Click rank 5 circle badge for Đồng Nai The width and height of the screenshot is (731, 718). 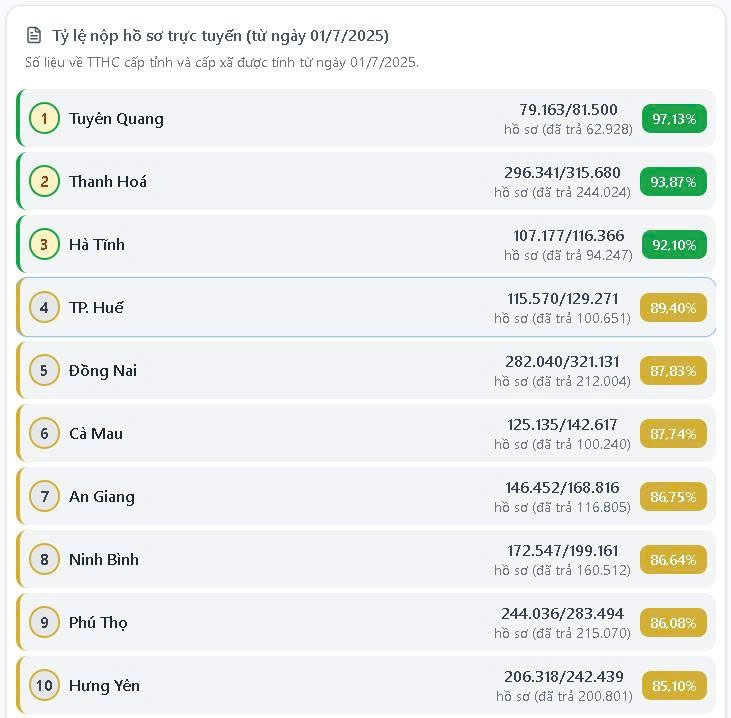[44, 370]
